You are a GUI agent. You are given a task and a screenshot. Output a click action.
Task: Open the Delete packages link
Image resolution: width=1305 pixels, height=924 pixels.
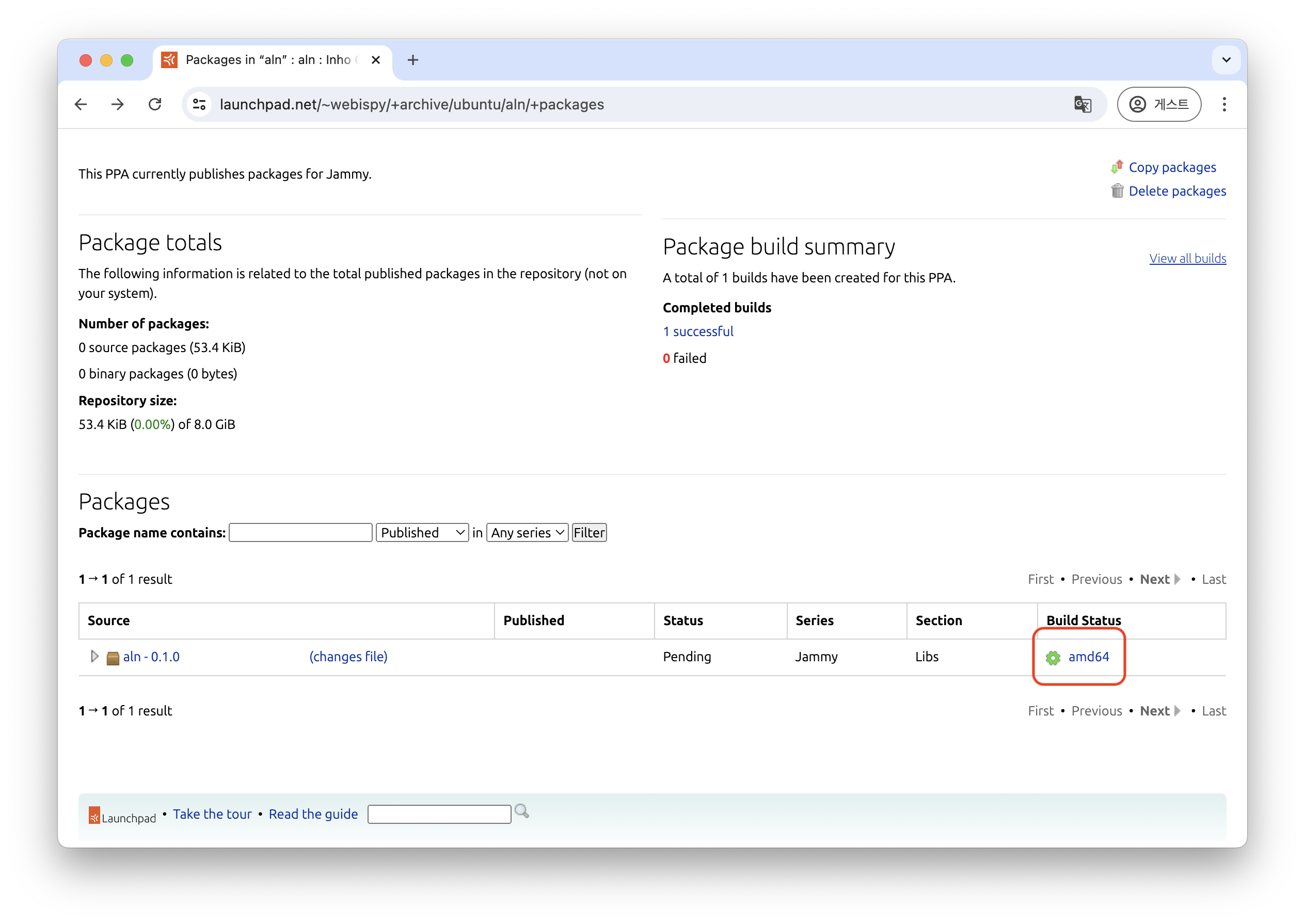1177,191
